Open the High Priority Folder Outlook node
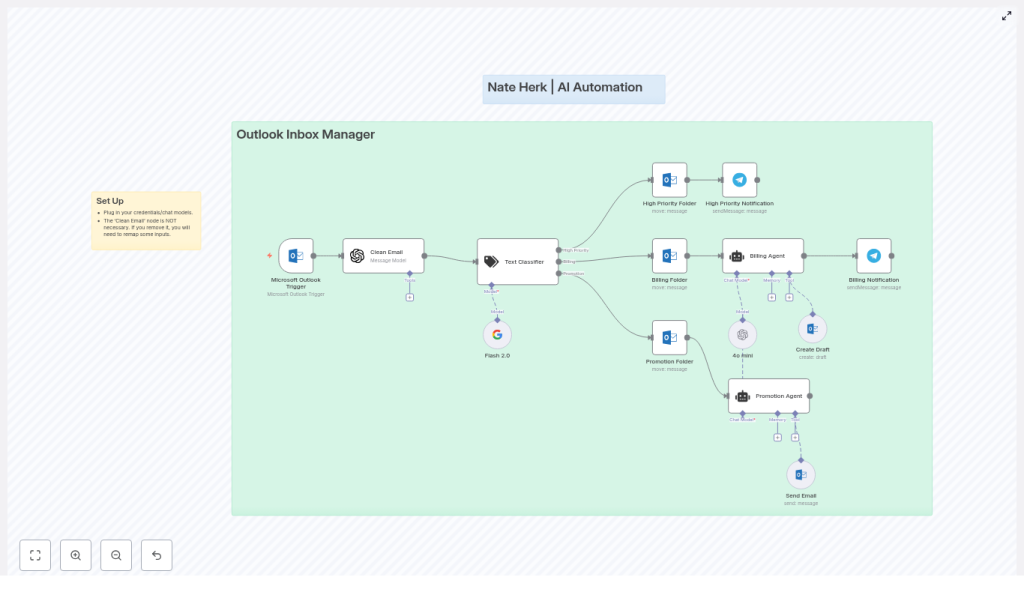 click(669, 180)
